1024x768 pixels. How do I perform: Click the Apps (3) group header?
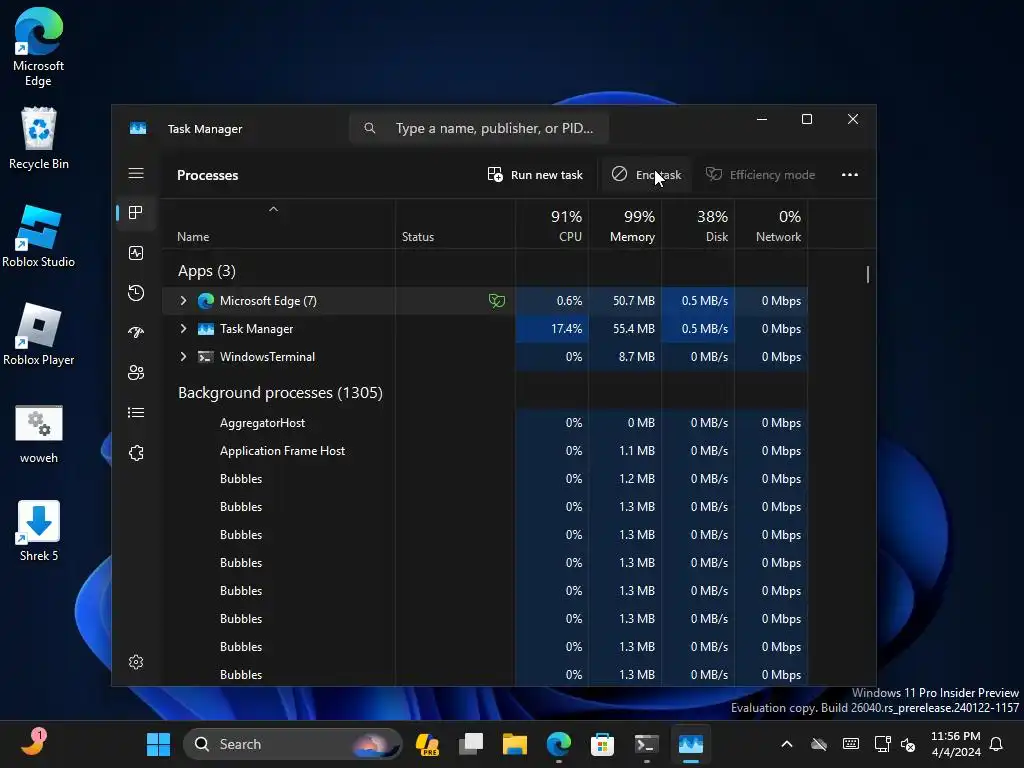[206, 270]
